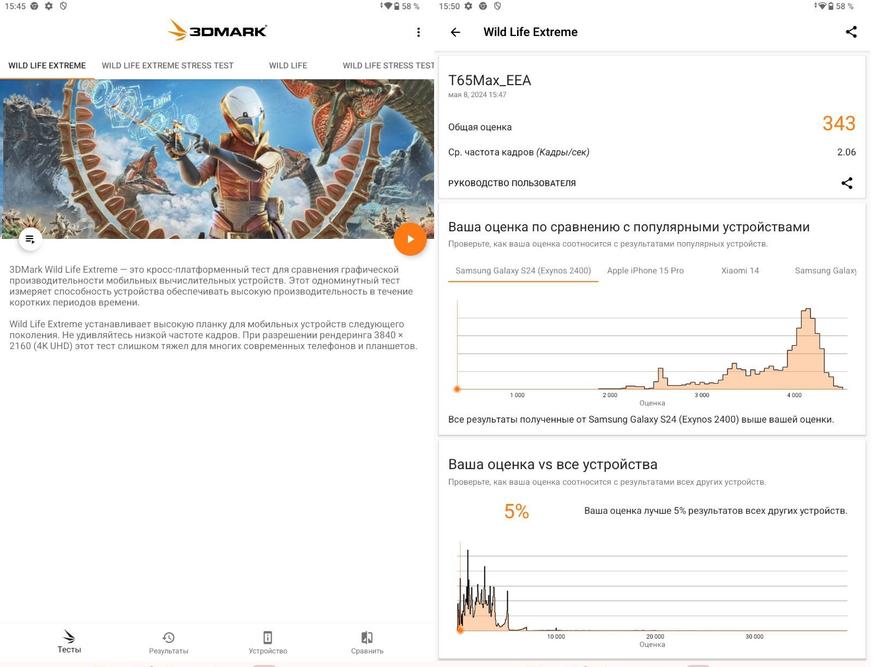The image size is (877, 667).
Task: Switch to the Wild Life tab
Action: [288, 65]
